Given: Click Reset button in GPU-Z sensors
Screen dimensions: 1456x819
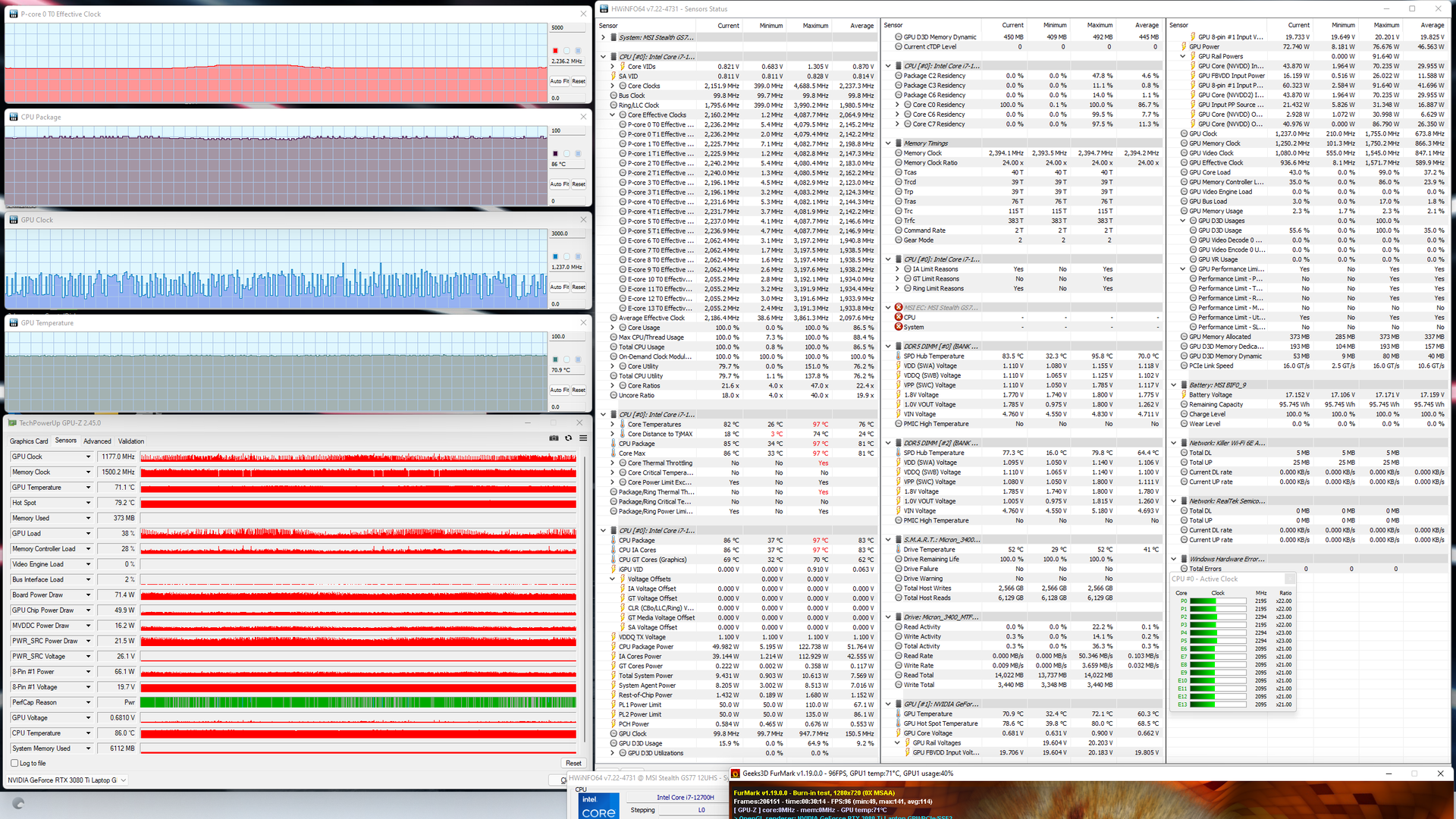Looking at the screenshot, I should tap(573, 764).
